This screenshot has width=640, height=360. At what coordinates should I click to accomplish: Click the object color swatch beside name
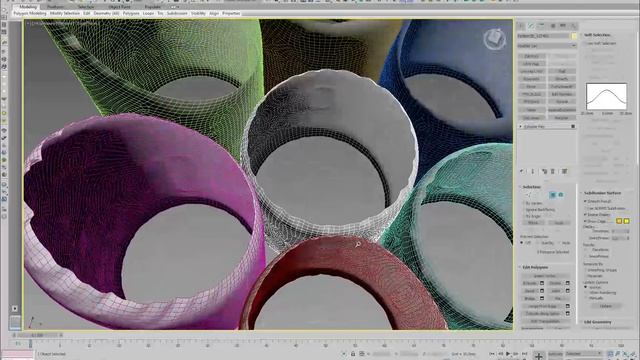(574, 36)
